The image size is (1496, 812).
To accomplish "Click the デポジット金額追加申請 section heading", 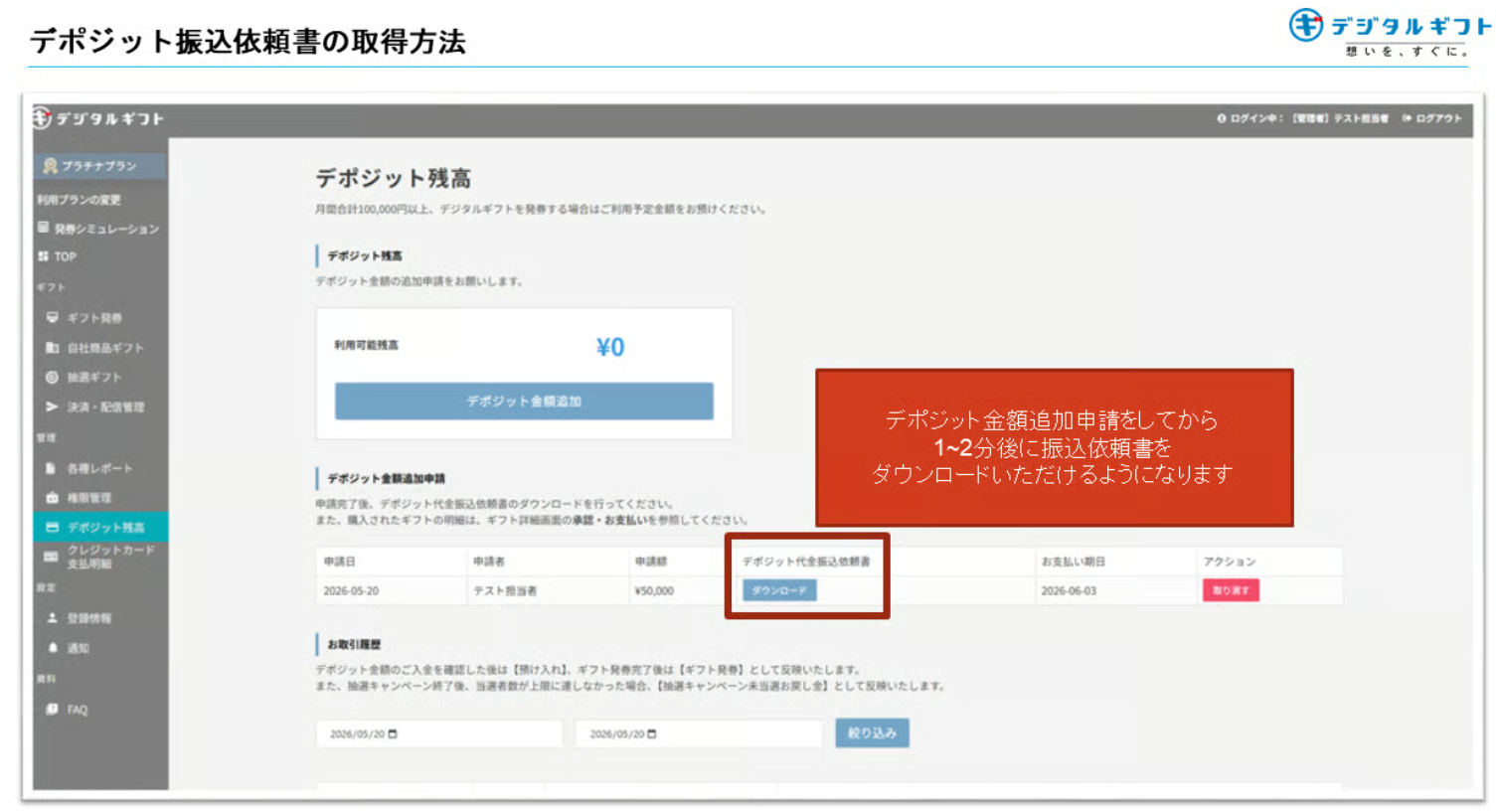I will tap(387, 478).
